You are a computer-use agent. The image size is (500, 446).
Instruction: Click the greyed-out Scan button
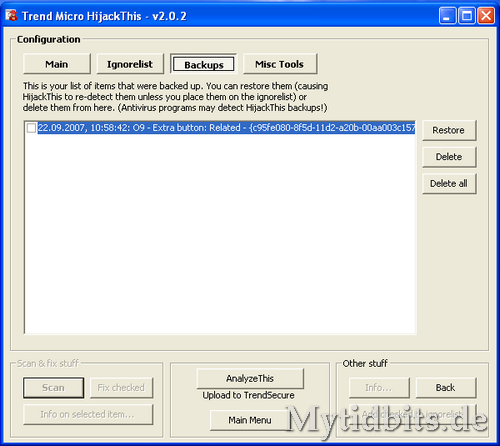[x=53, y=387]
